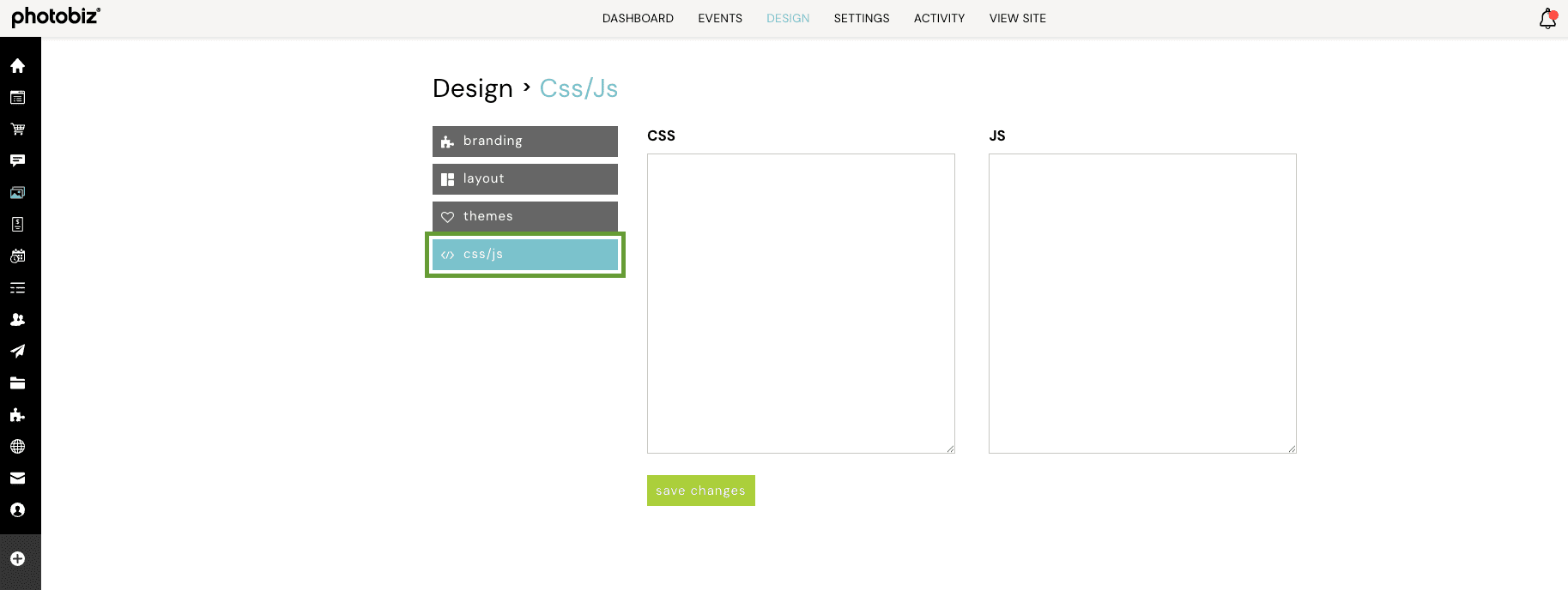Open the branding design section
The image size is (1568, 590).
(525, 141)
